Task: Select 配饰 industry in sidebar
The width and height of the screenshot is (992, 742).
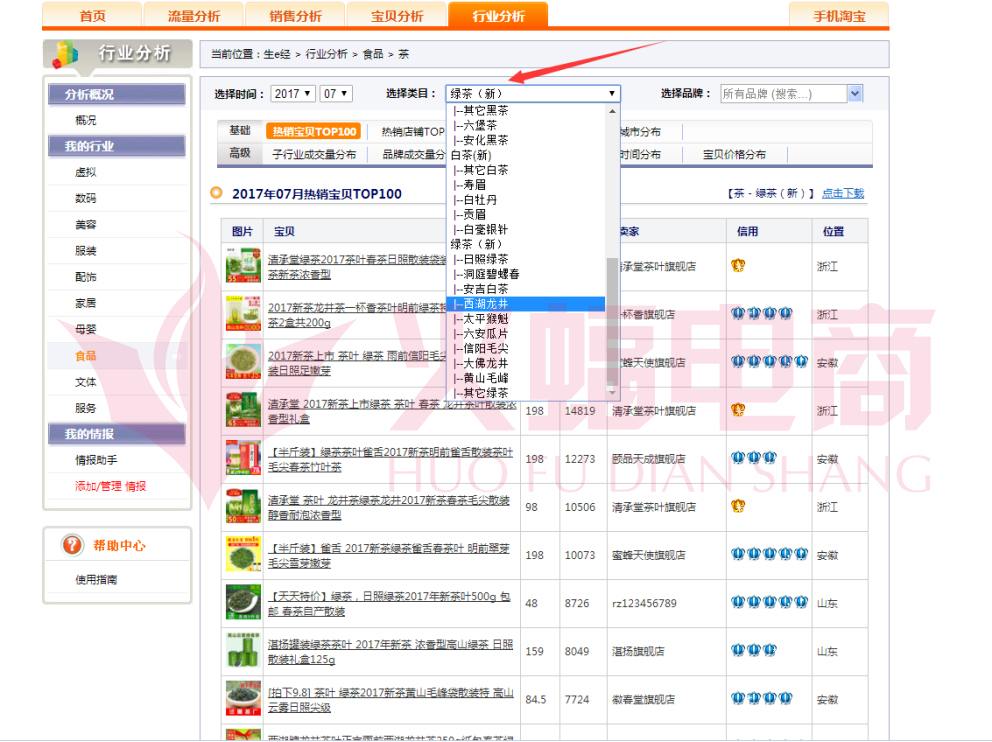Action: (x=86, y=277)
